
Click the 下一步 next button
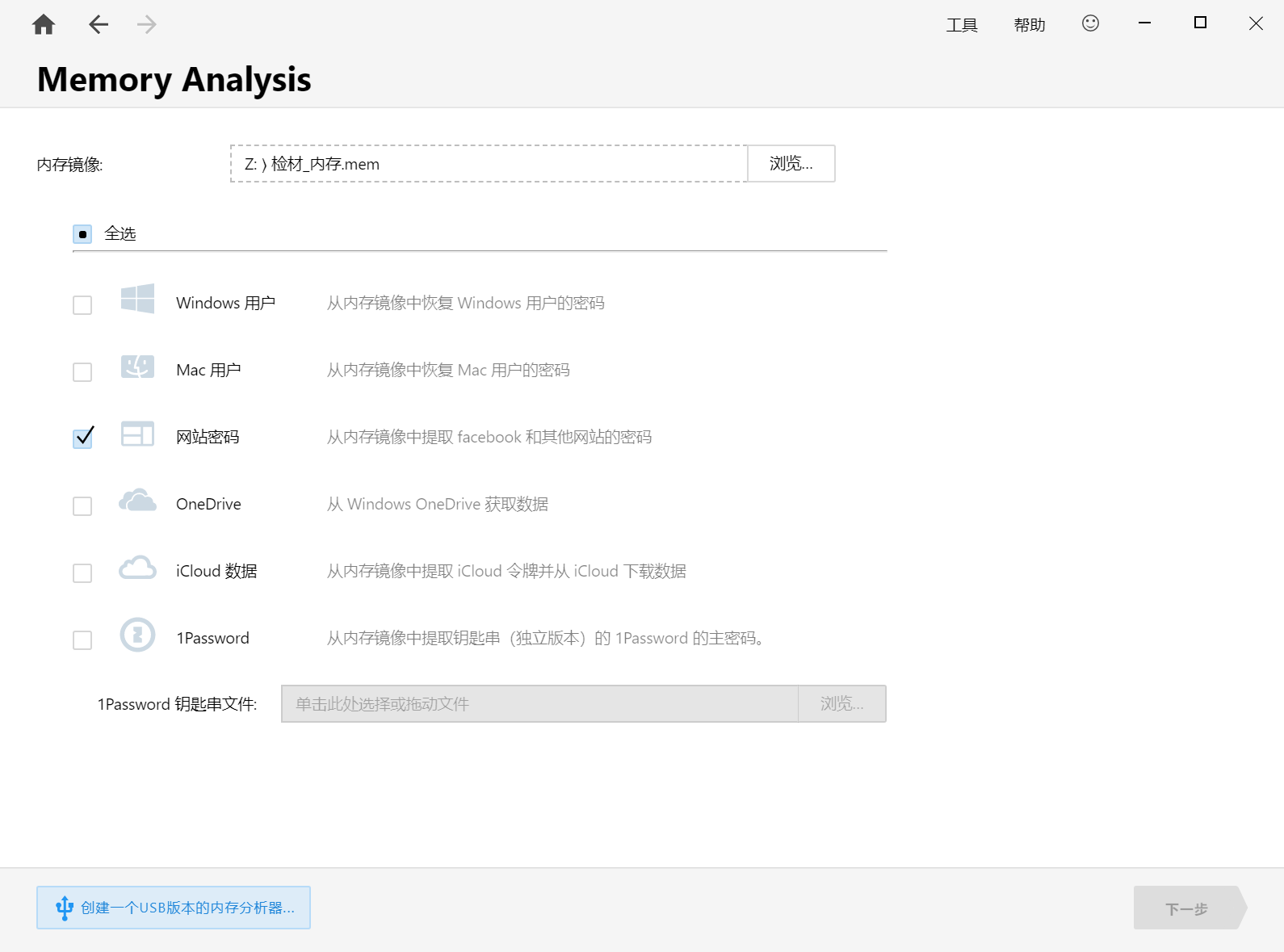click(x=1190, y=908)
